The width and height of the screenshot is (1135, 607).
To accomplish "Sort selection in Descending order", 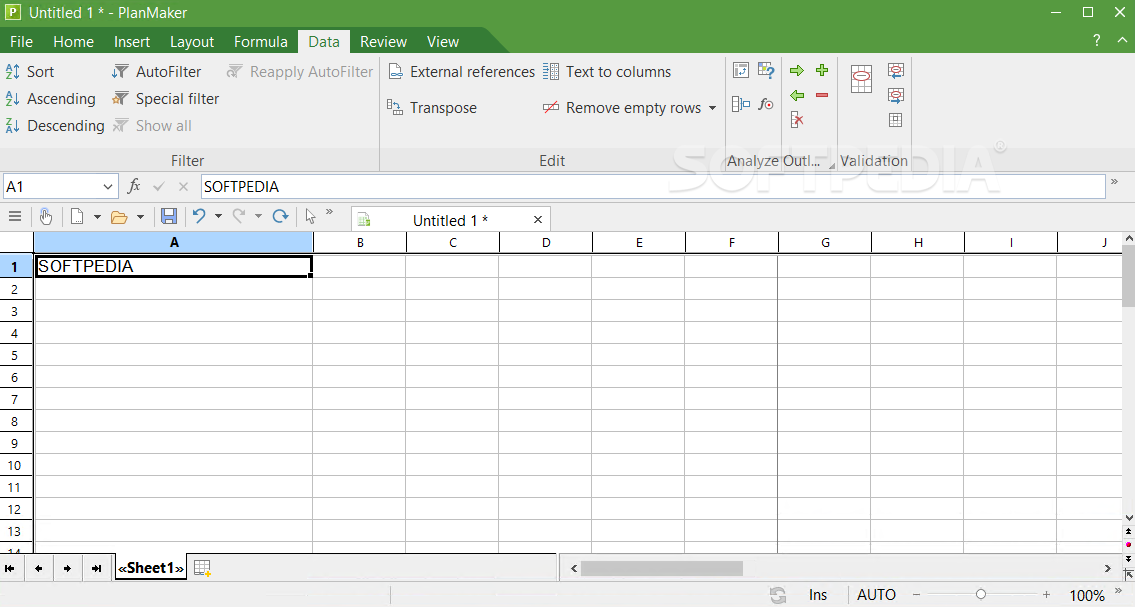I will point(55,125).
